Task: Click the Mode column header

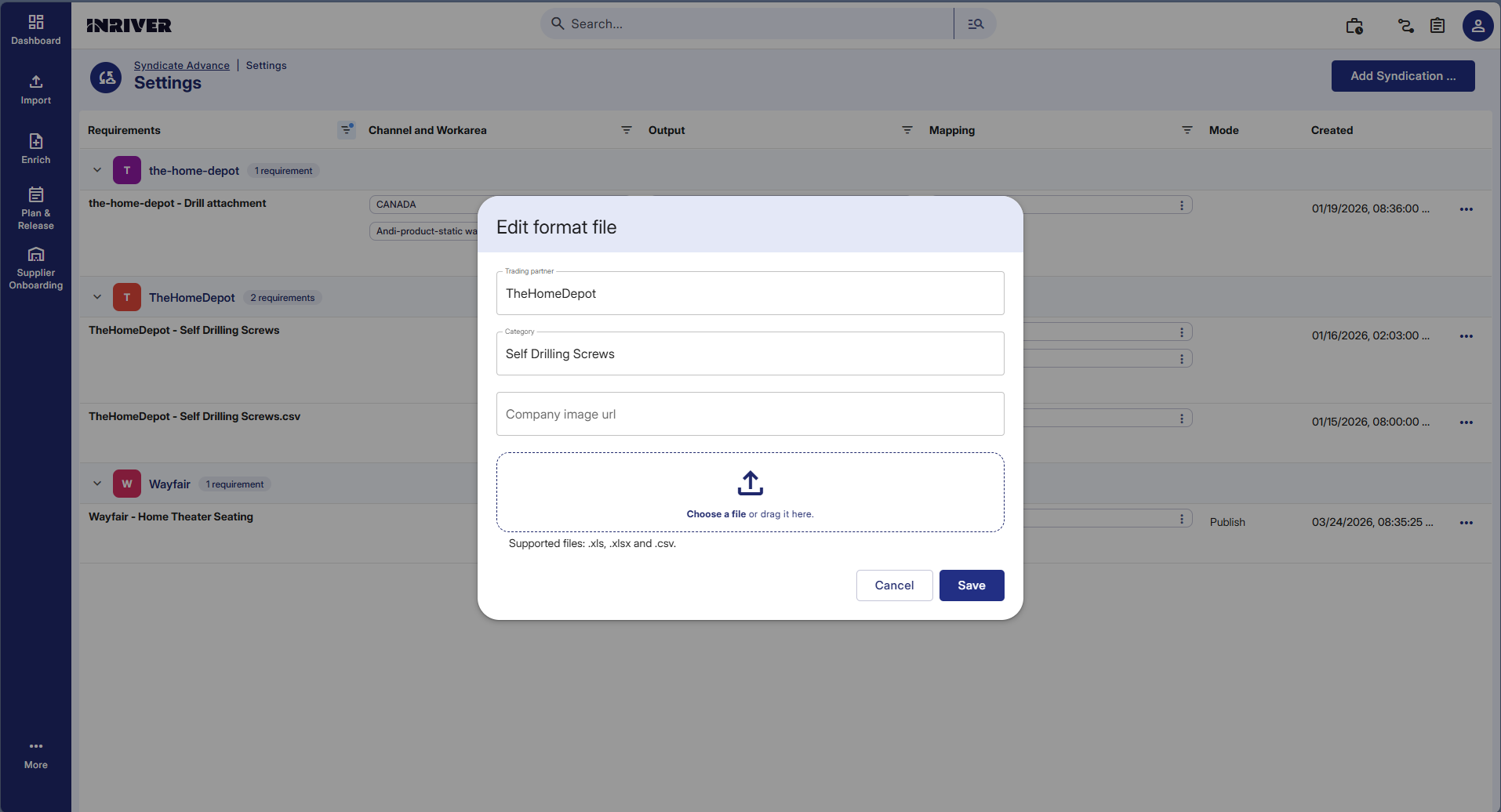Action: click(1224, 130)
